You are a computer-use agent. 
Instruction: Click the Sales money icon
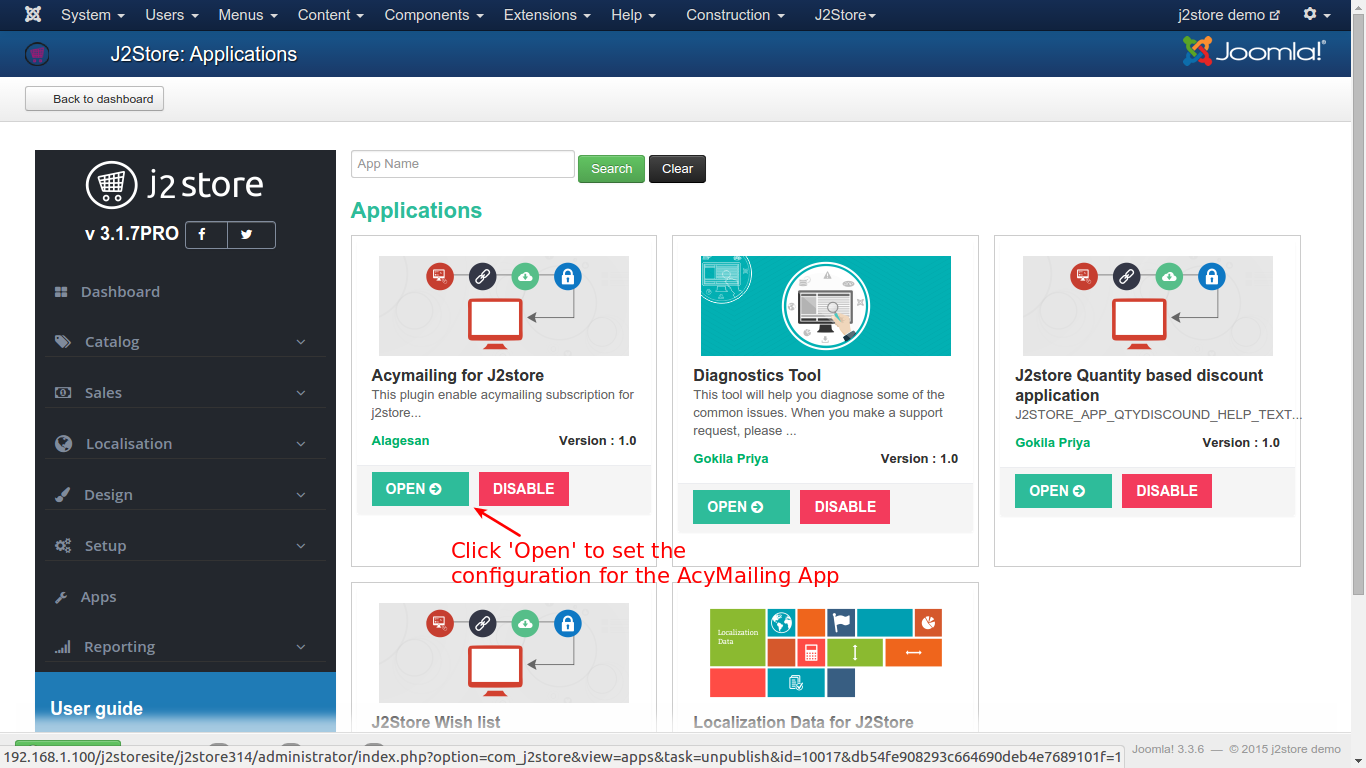[63, 393]
